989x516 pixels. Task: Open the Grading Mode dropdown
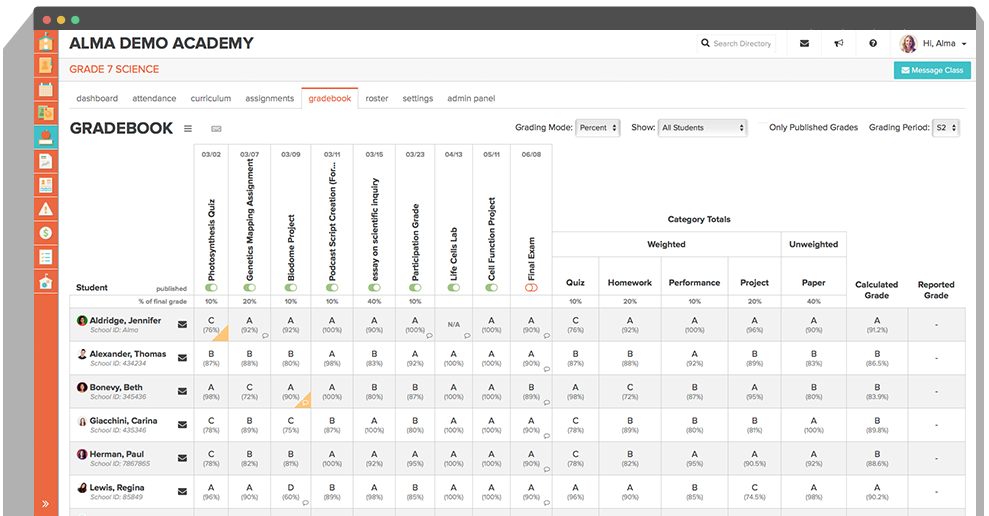click(598, 128)
